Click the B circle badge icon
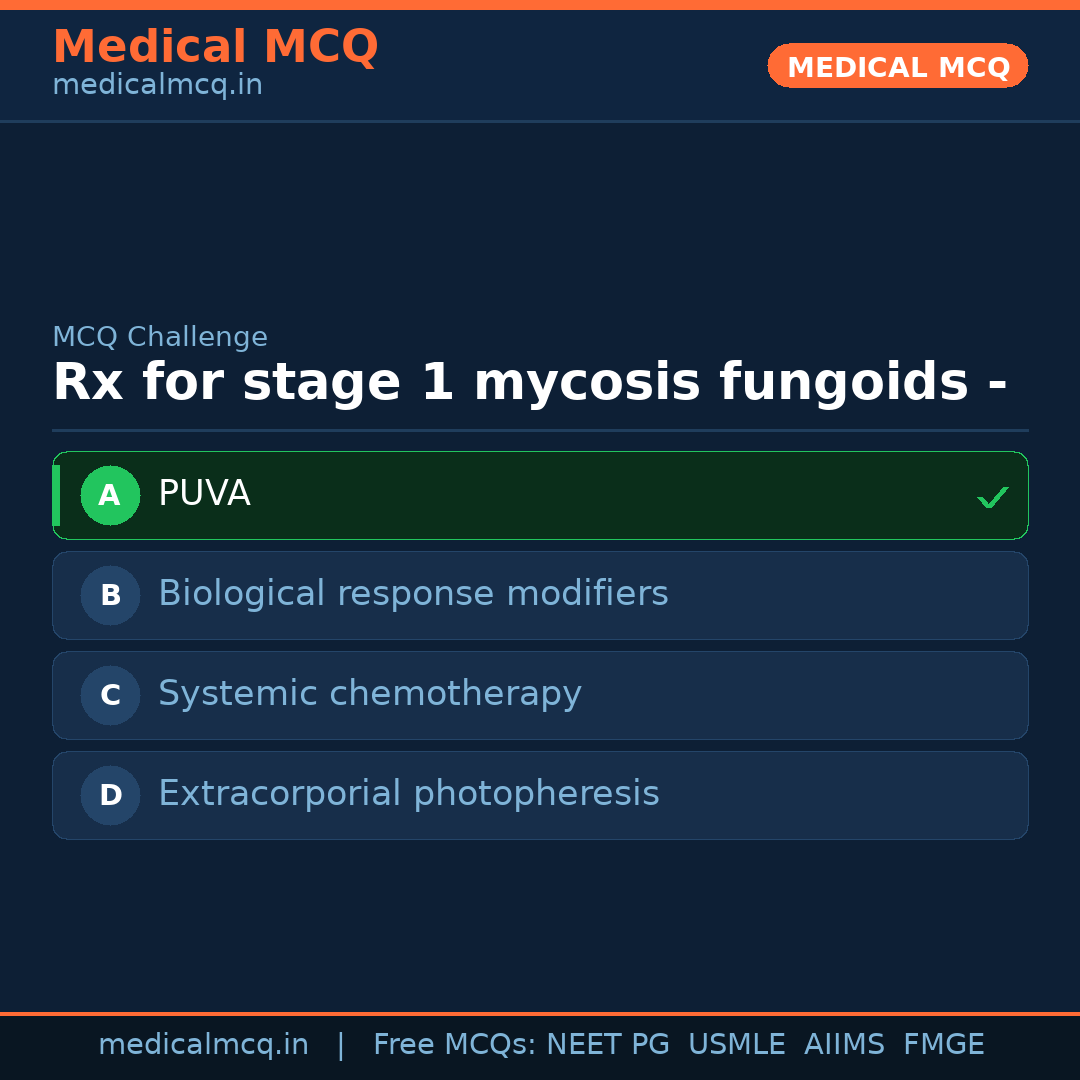1080x1080 pixels. 110,595
